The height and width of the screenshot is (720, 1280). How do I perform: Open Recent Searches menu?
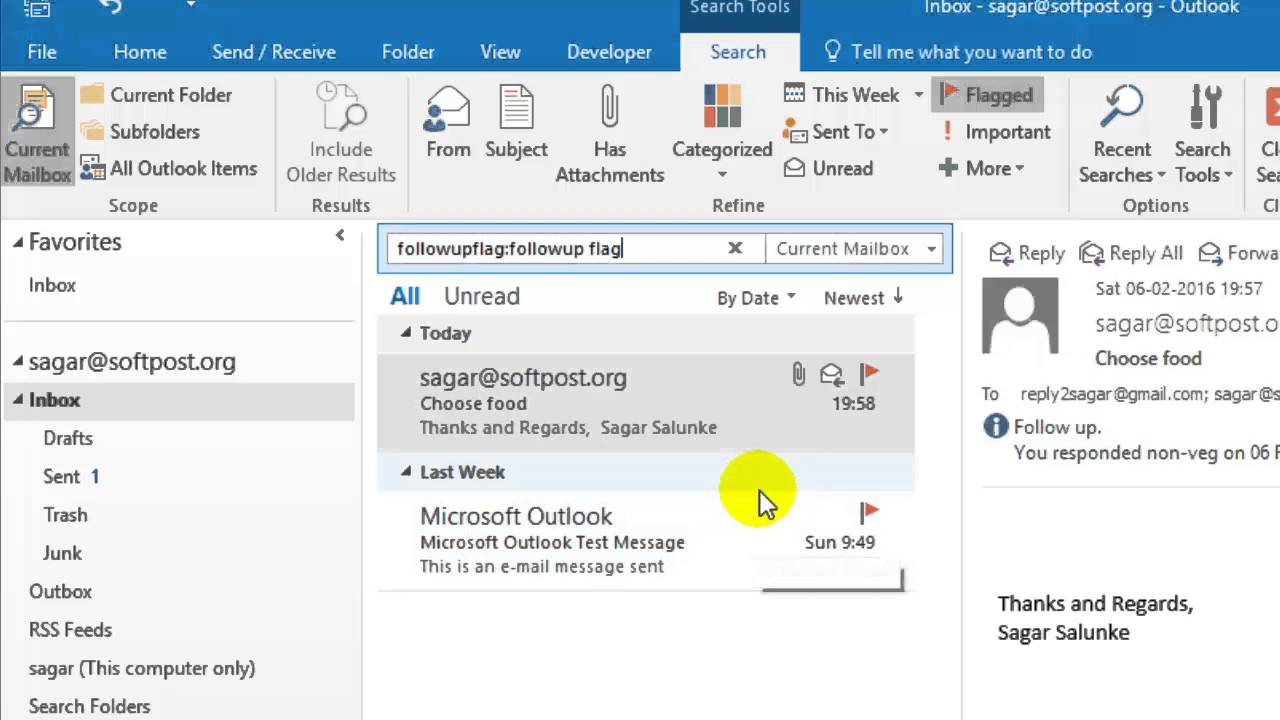click(1122, 135)
